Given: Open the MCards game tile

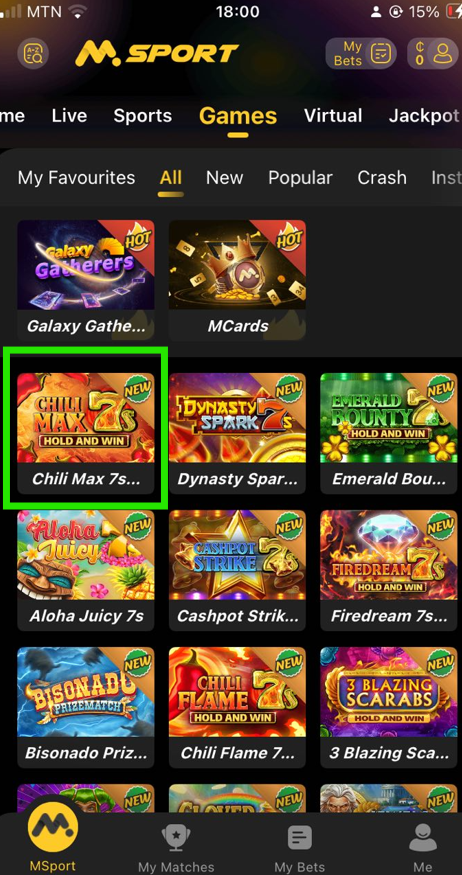Looking at the screenshot, I should click(238, 280).
